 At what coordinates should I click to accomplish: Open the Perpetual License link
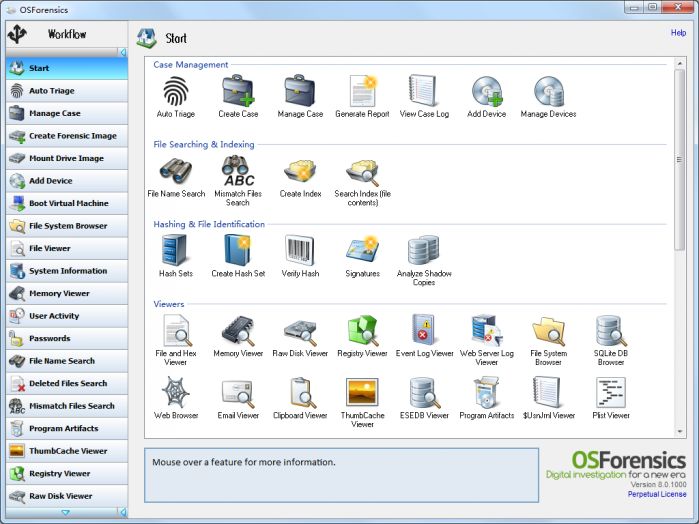click(657, 494)
